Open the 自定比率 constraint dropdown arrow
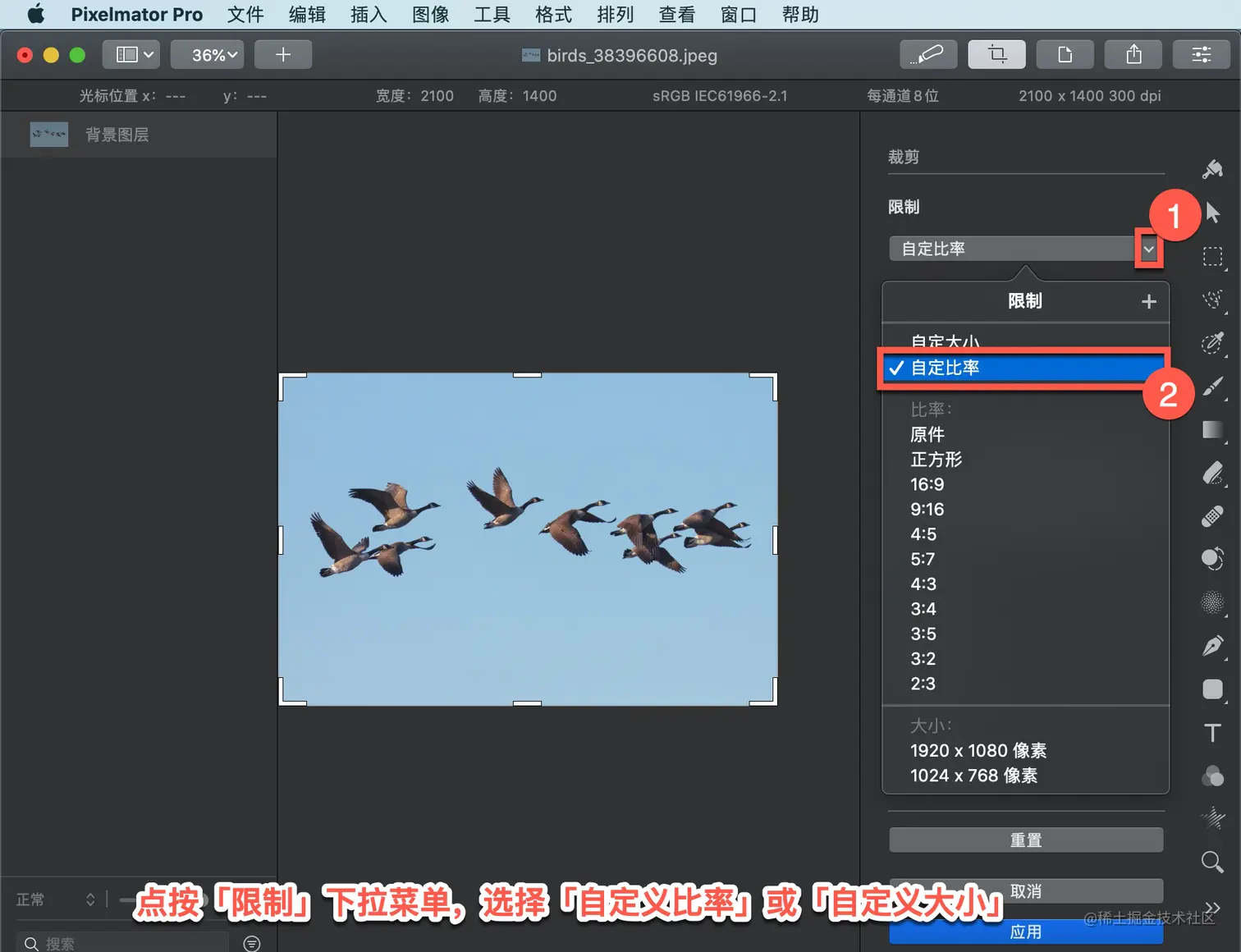1241x952 pixels. click(x=1148, y=249)
